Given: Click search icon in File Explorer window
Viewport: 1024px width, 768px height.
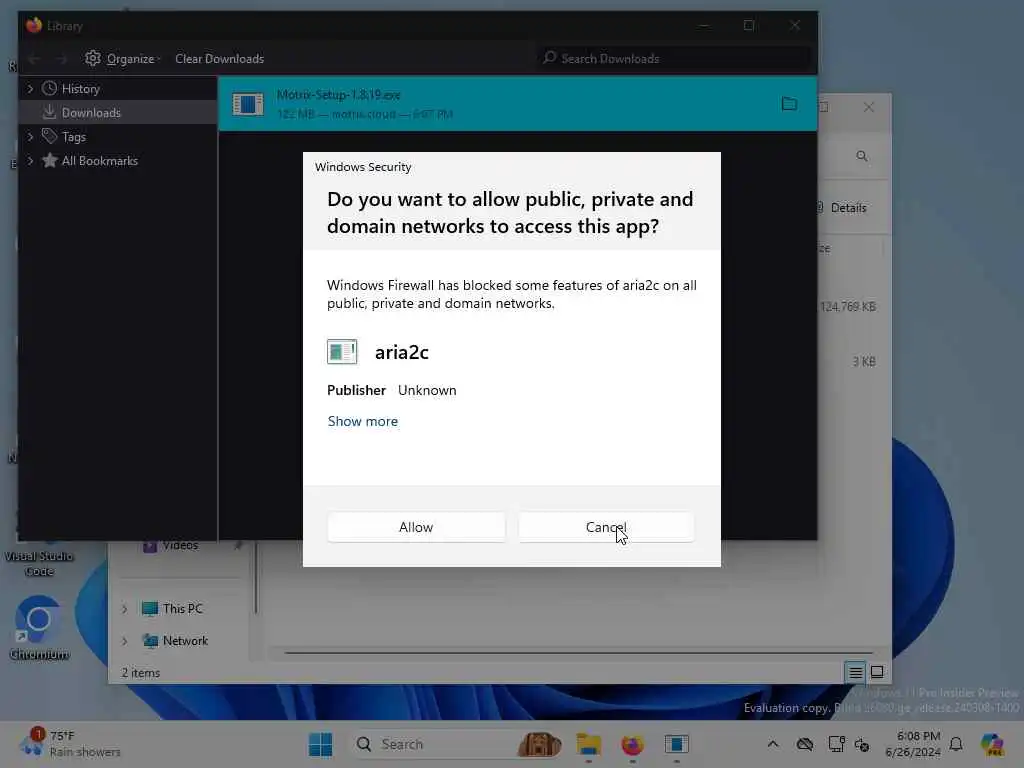Looking at the screenshot, I should [862, 156].
